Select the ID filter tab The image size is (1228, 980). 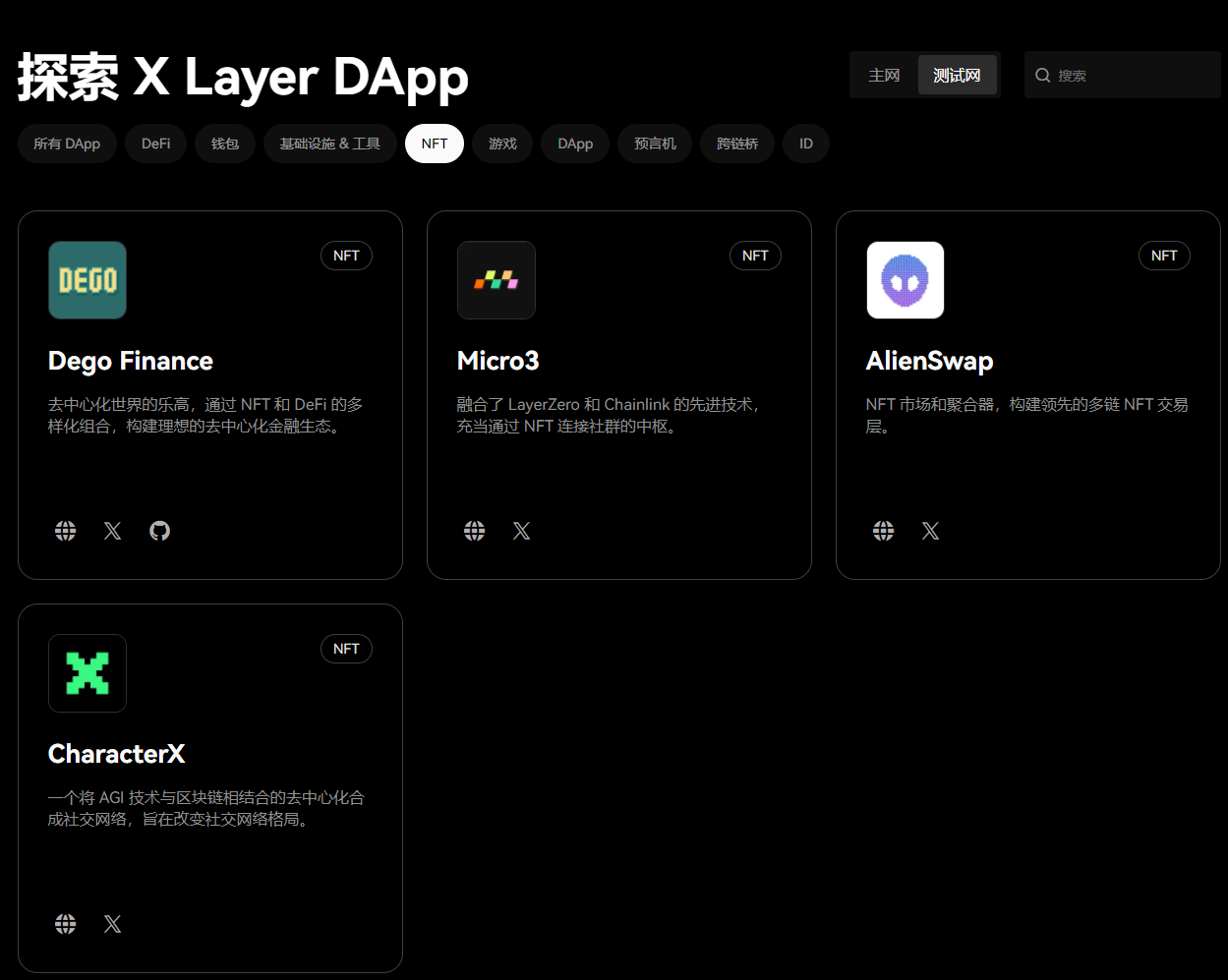coord(806,144)
